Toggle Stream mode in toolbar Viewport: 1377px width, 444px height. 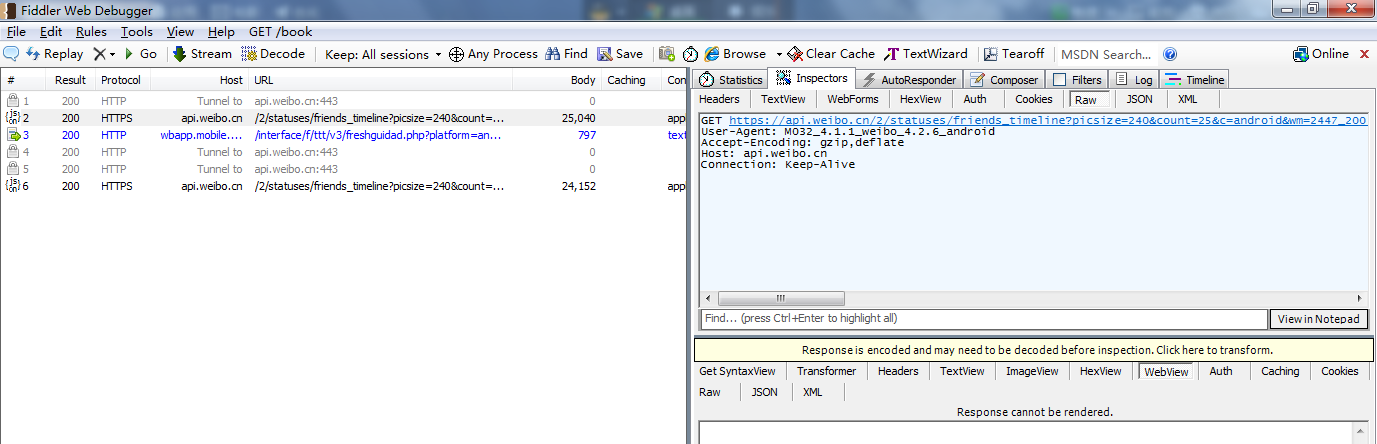(202, 54)
